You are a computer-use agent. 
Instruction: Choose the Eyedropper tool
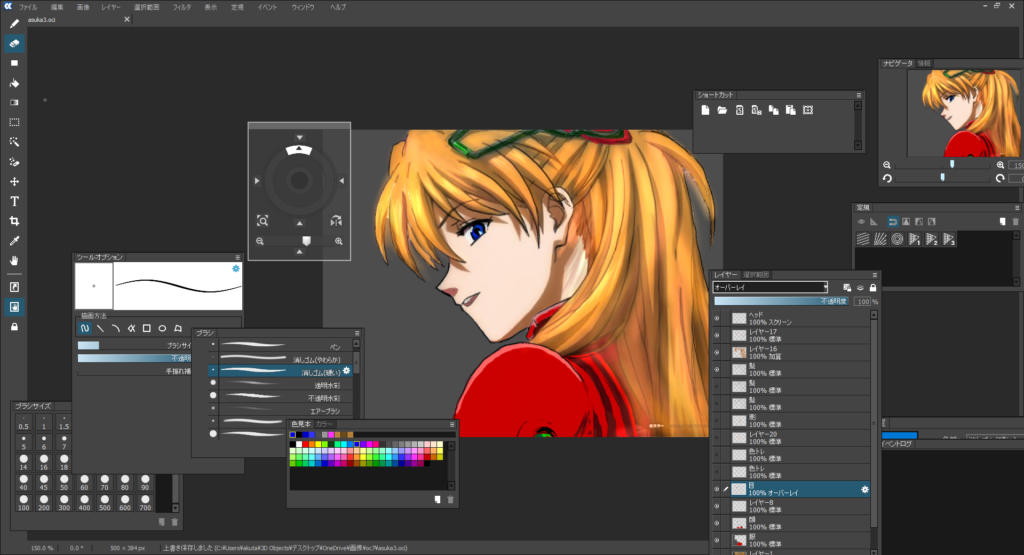[15, 241]
